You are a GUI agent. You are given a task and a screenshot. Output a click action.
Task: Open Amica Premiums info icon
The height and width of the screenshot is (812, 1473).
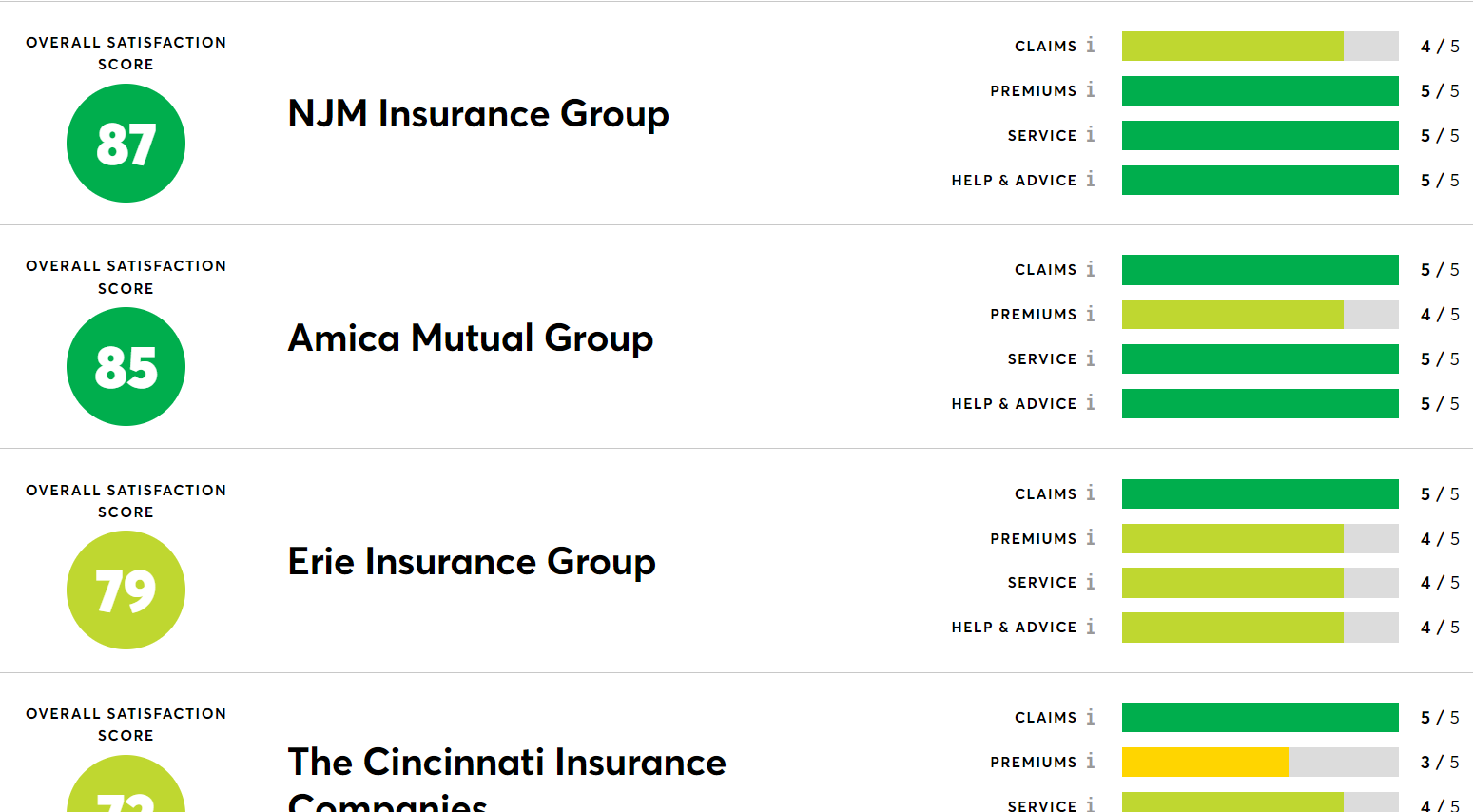(x=1091, y=314)
